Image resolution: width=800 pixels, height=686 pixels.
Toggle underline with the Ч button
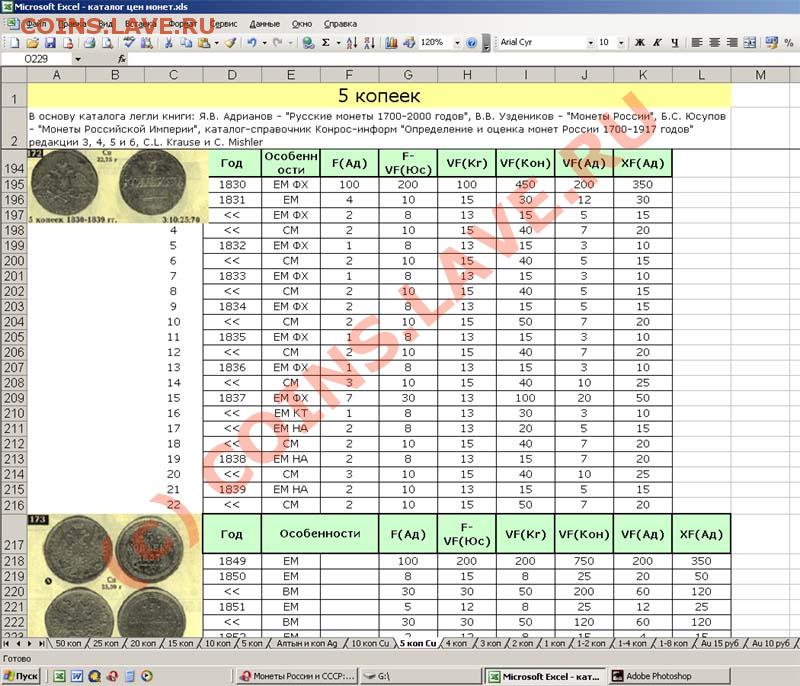(675, 43)
